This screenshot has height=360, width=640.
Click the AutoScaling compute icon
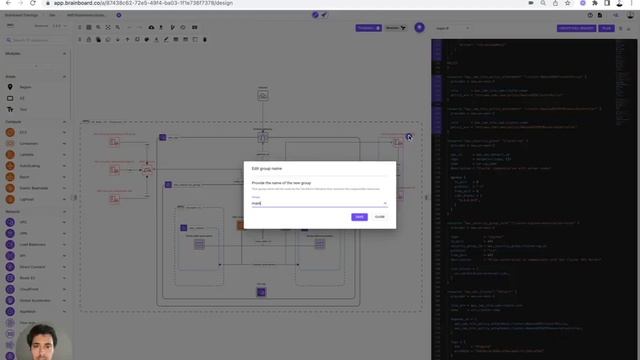(x=10, y=166)
